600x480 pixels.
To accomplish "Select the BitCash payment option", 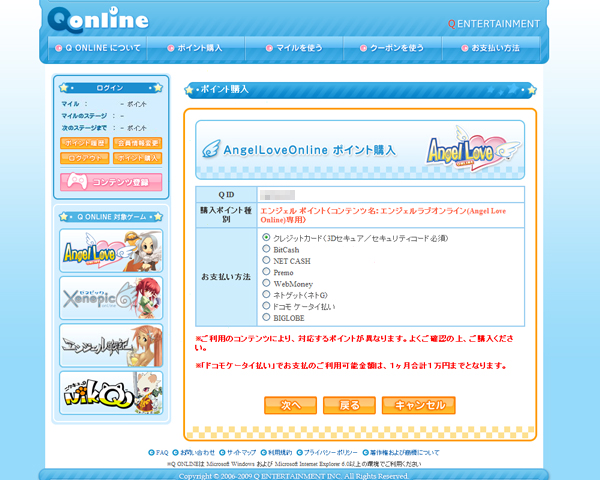I will pyautogui.click(x=266, y=249).
